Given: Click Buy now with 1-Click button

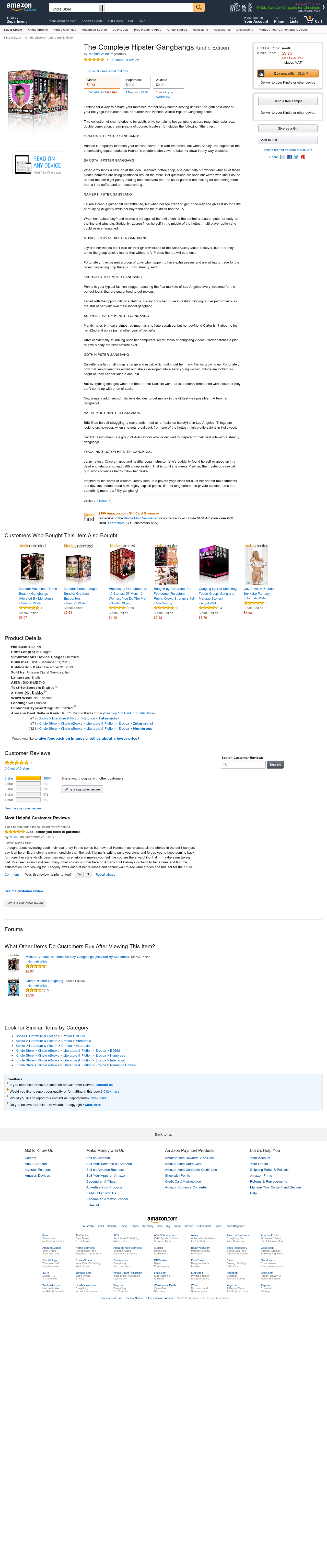Looking at the screenshot, I should pos(287,73).
